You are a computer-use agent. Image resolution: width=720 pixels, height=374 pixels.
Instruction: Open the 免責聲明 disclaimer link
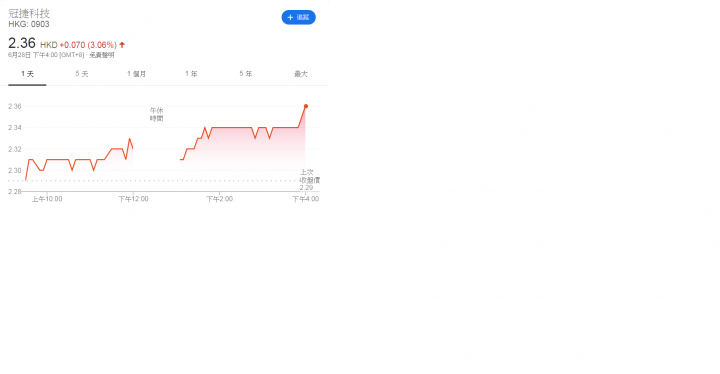101,55
